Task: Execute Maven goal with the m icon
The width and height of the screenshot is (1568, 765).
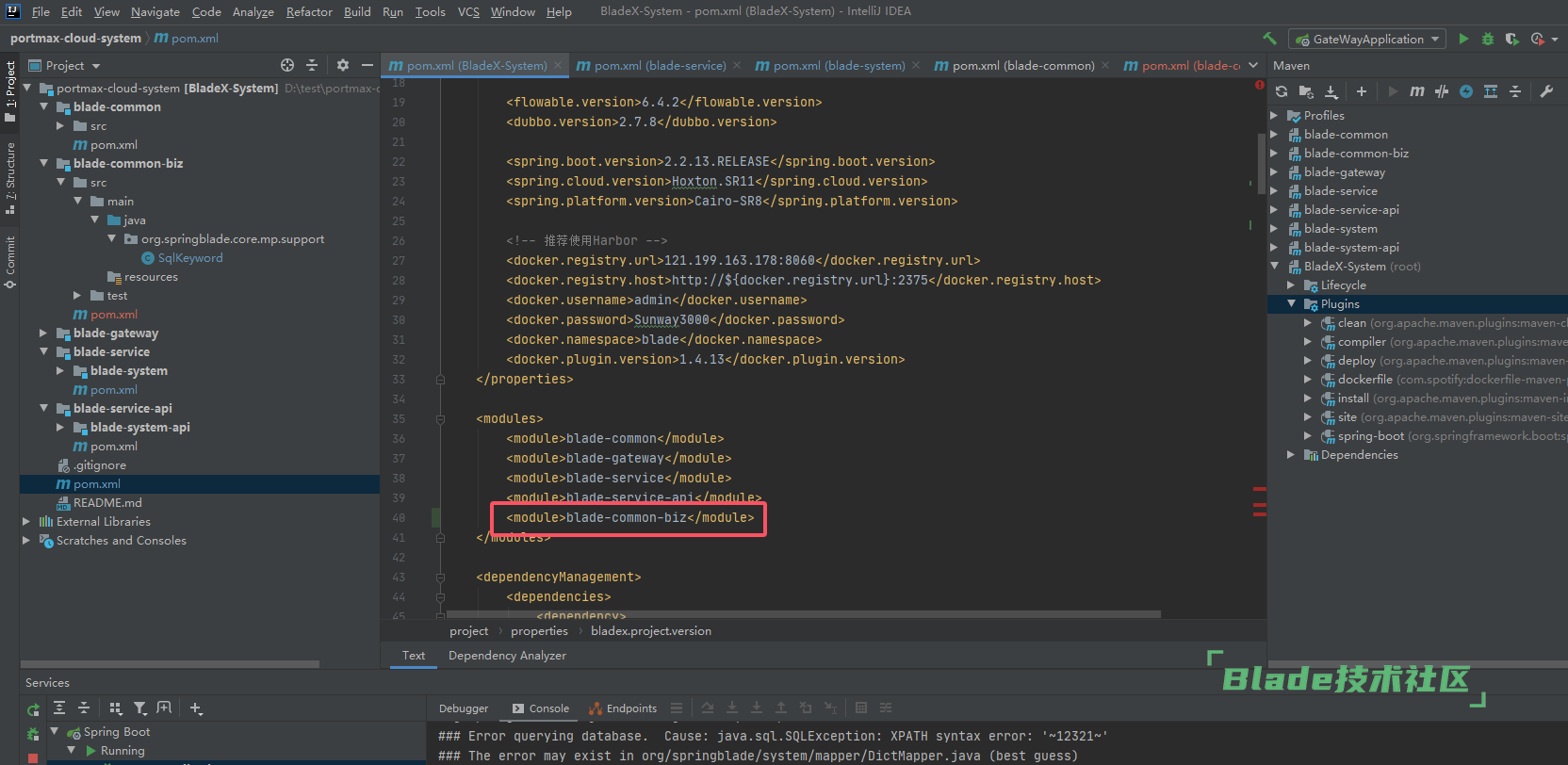Action: click(1417, 91)
